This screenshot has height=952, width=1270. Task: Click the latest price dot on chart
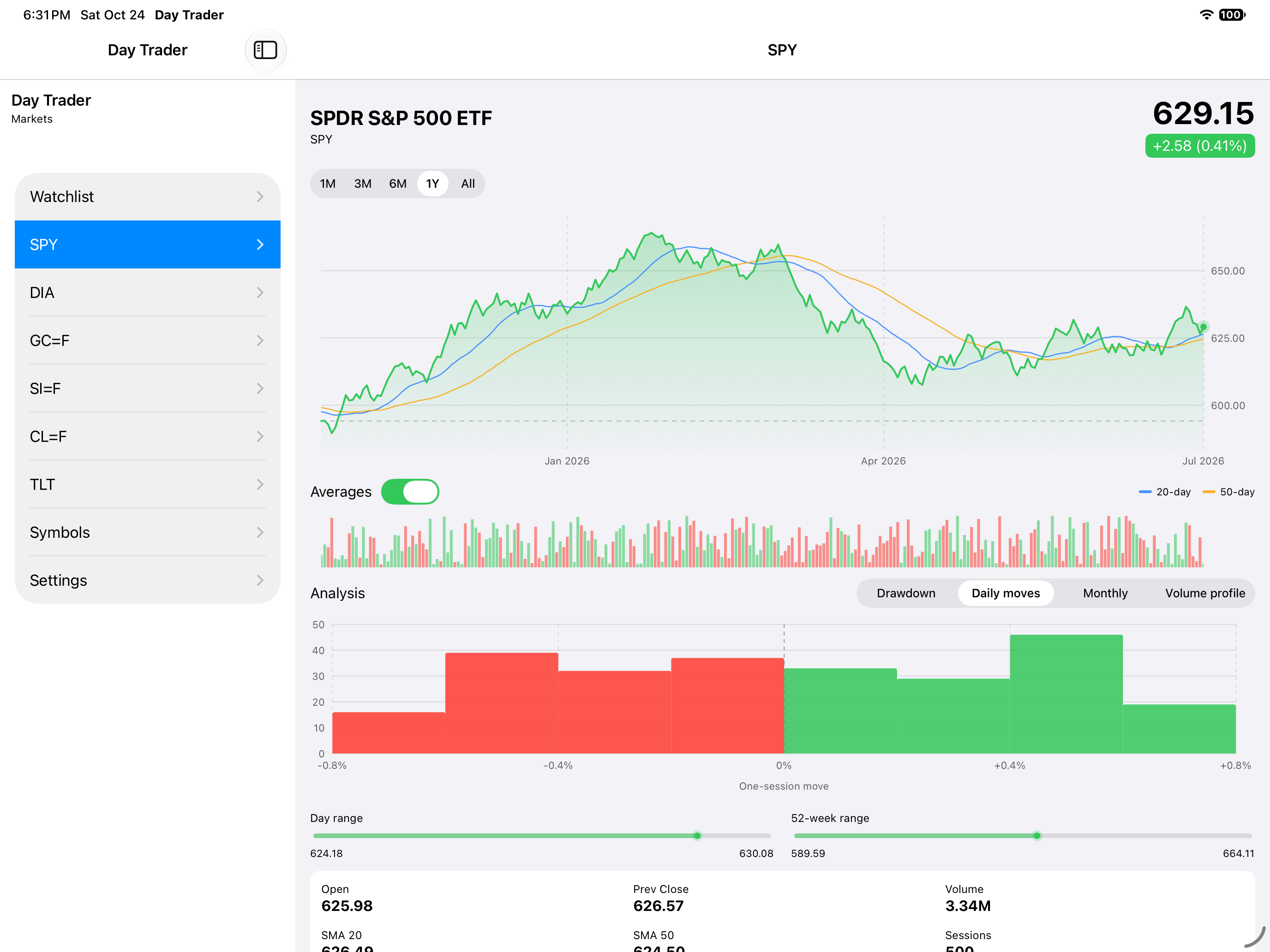(1204, 327)
